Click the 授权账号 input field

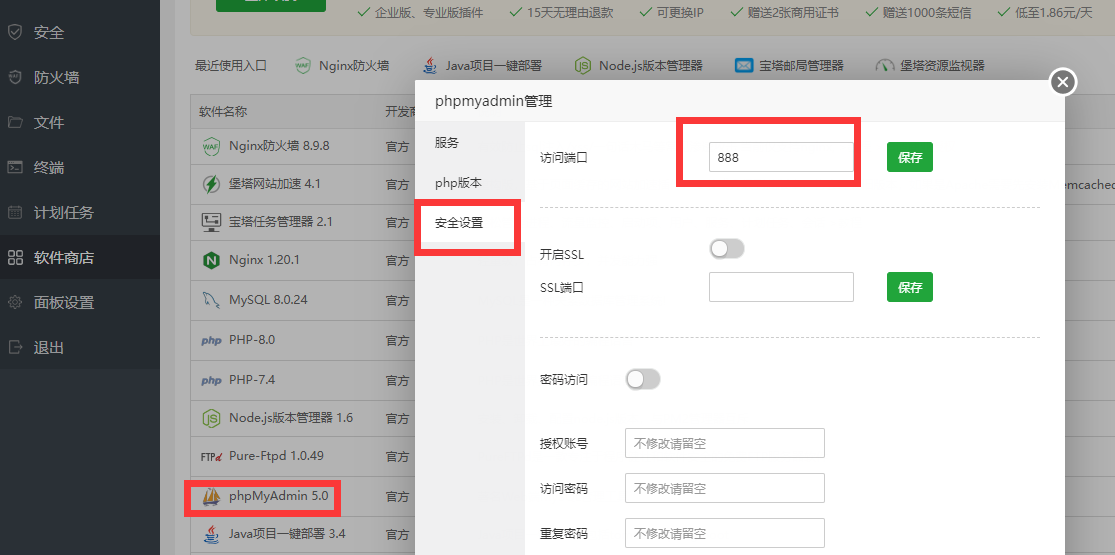tap(725, 443)
